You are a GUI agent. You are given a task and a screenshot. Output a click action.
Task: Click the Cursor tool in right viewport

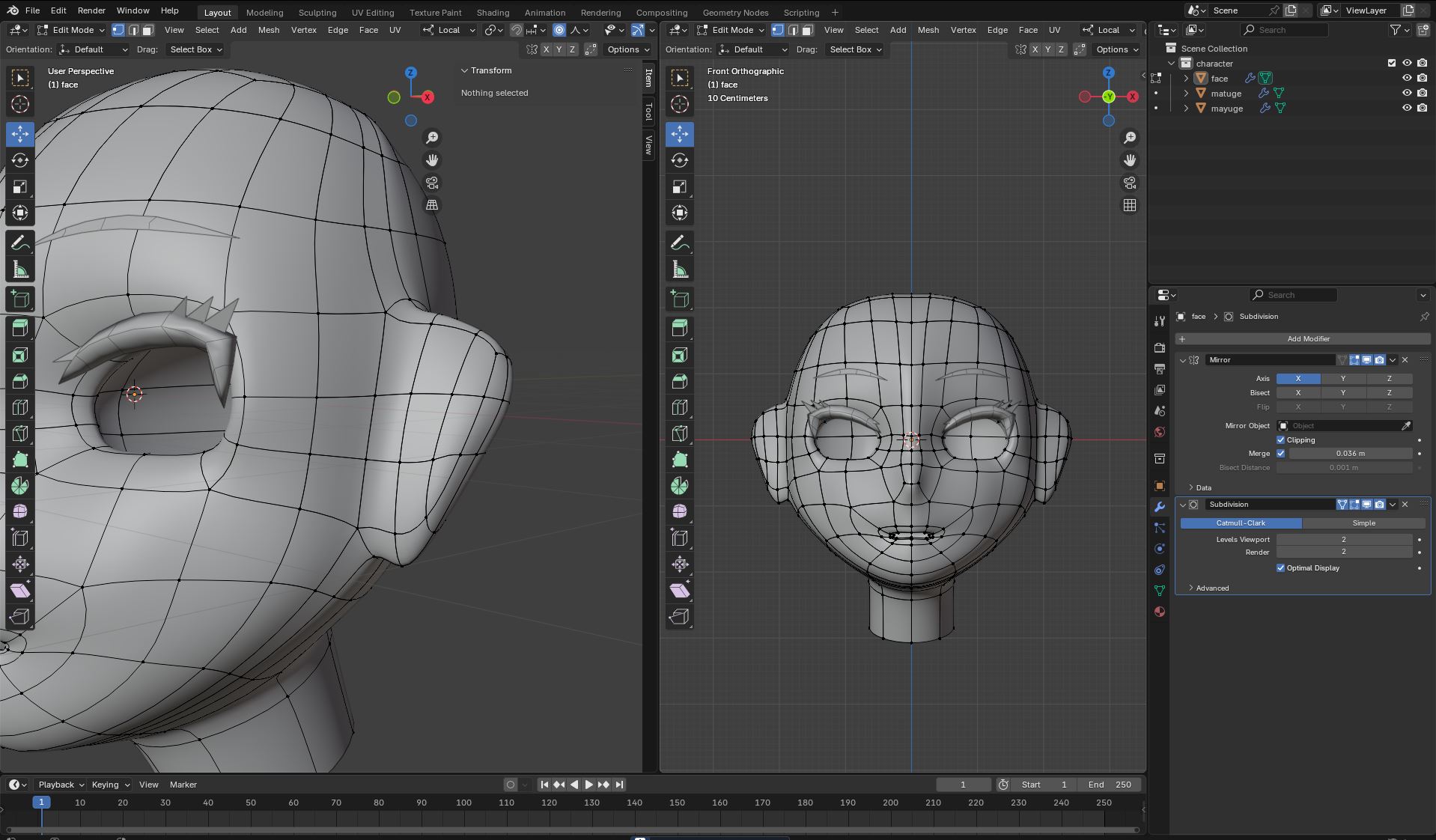pyautogui.click(x=679, y=104)
